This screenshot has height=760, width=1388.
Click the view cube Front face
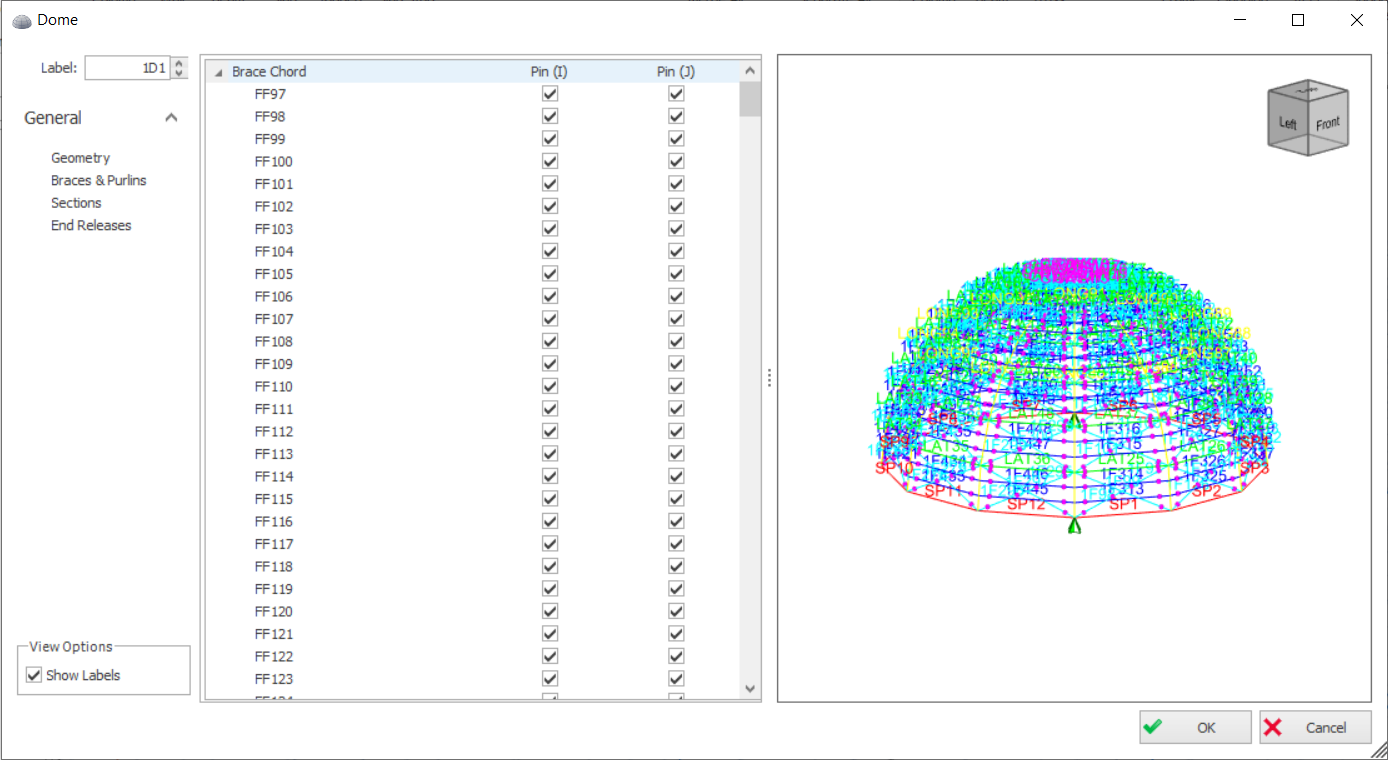click(x=1327, y=124)
